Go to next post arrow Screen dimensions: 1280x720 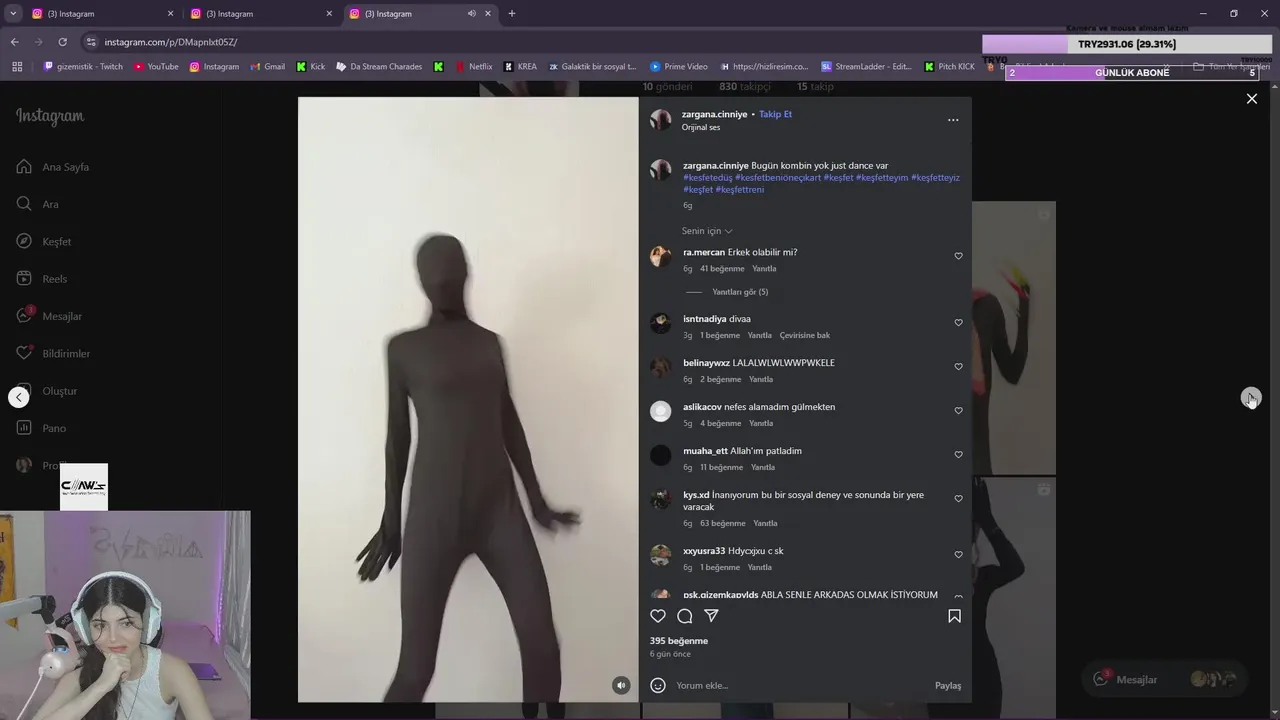[x=1251, y=398]
